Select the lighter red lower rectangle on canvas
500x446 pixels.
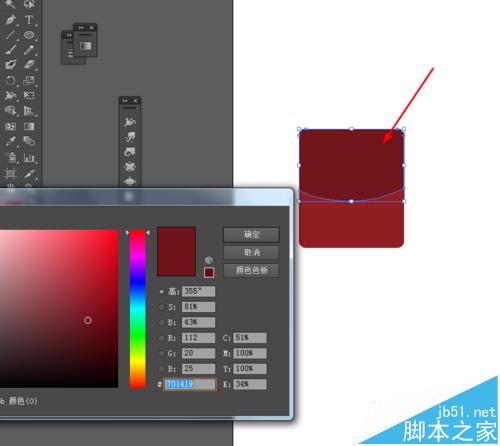pos(351,225)
